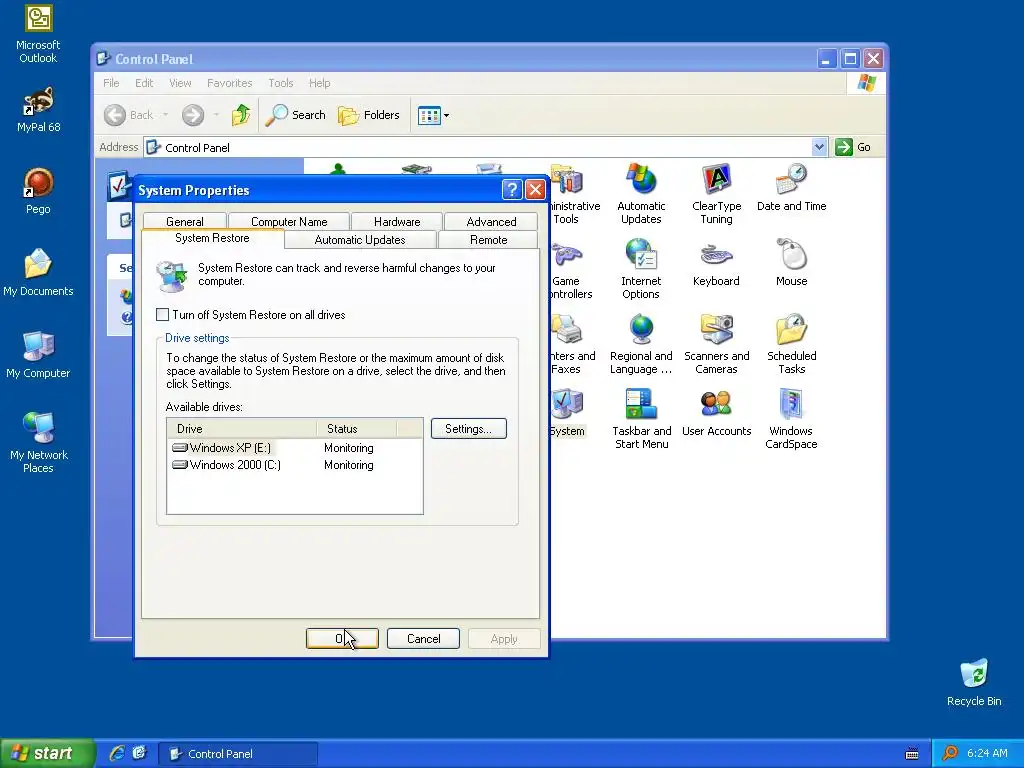Select Windows 2000 (C:) drive row
The height and width of the screenshot is (768, 1024).
(x=295, y=465)
